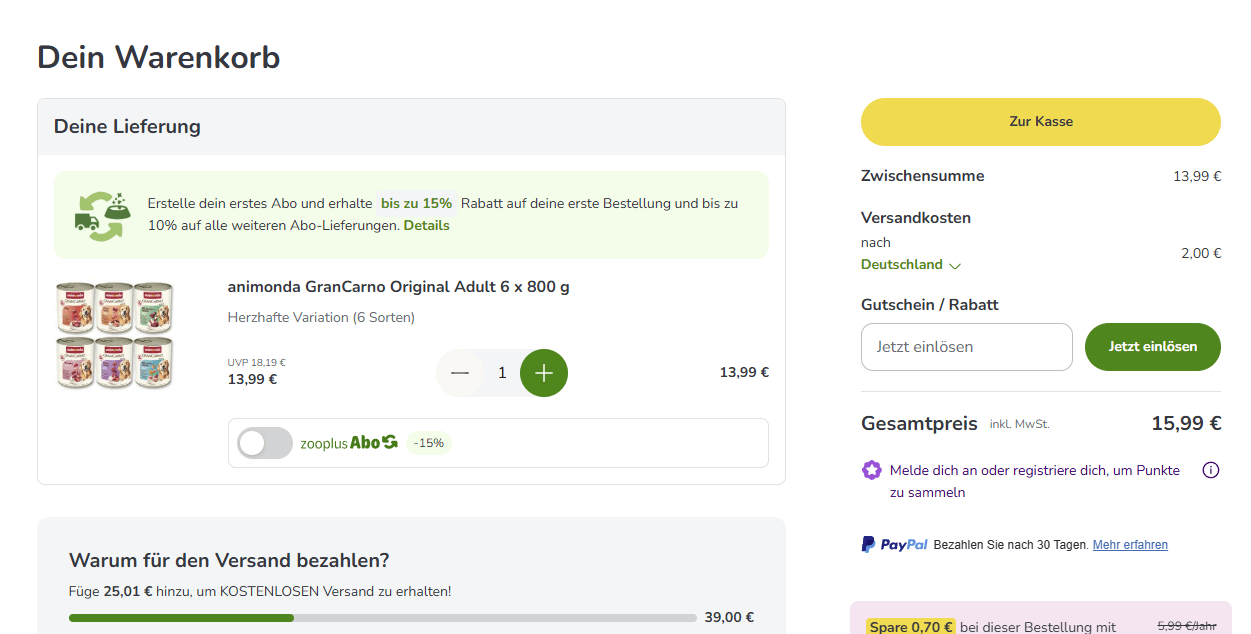Click the UVP 18,19 € text
The height and width of the screenshot is (634, 1251).
pos(257,363)
